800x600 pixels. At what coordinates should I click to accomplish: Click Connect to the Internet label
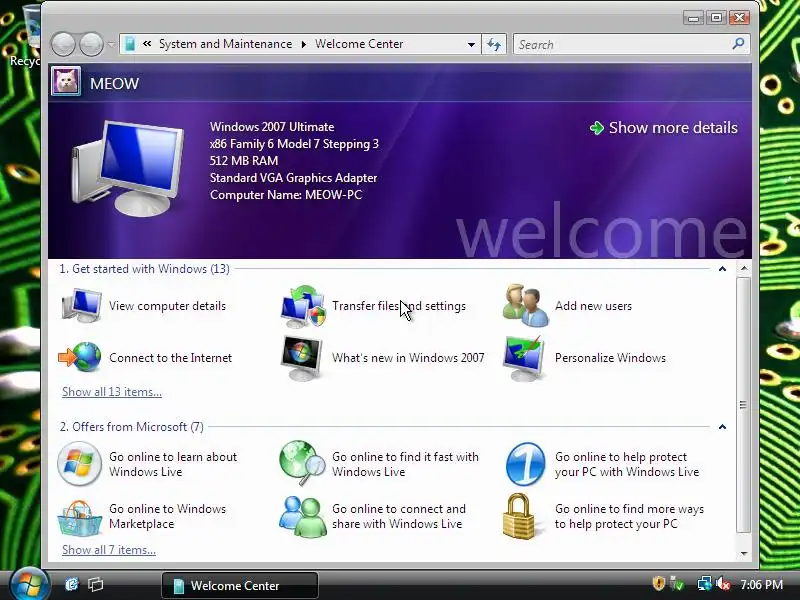point(170,358)
